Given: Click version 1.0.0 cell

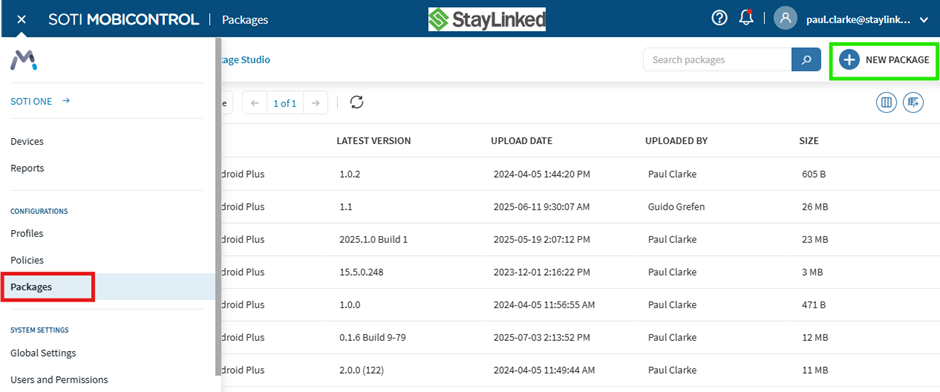Looking at the screenshot, I should point(350,305).
